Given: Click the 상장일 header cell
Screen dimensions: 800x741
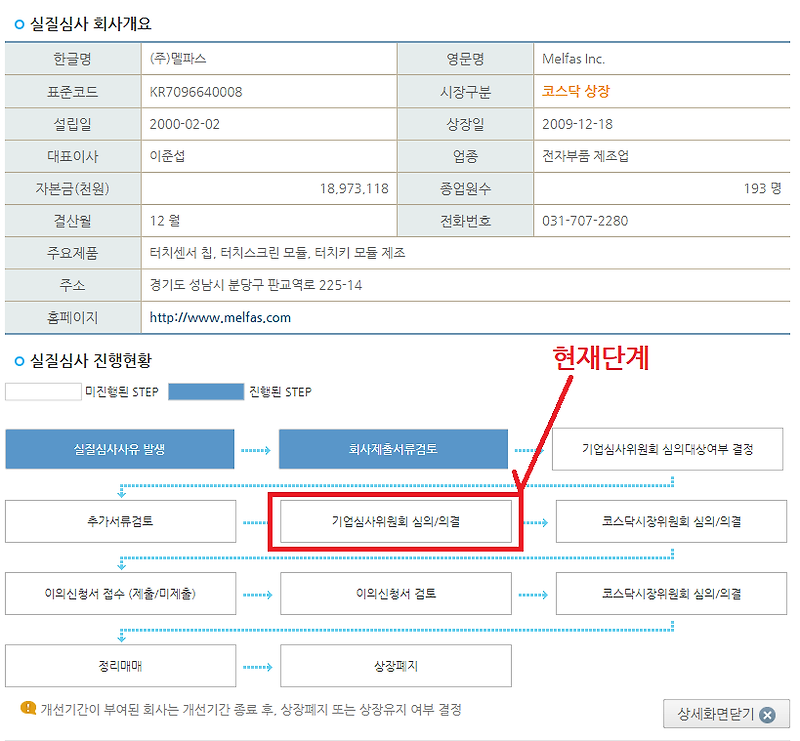Looking at the screenshot, I should (x=465, y=124).
